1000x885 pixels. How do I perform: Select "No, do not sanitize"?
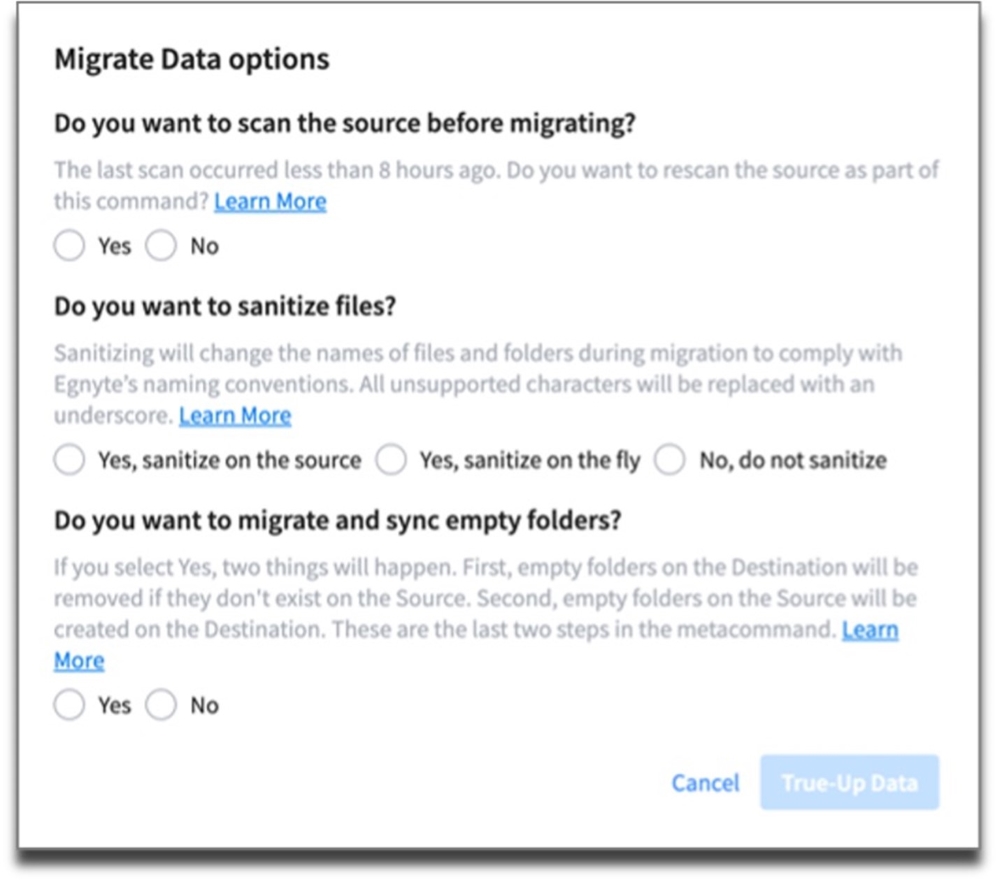pos(669,460)
